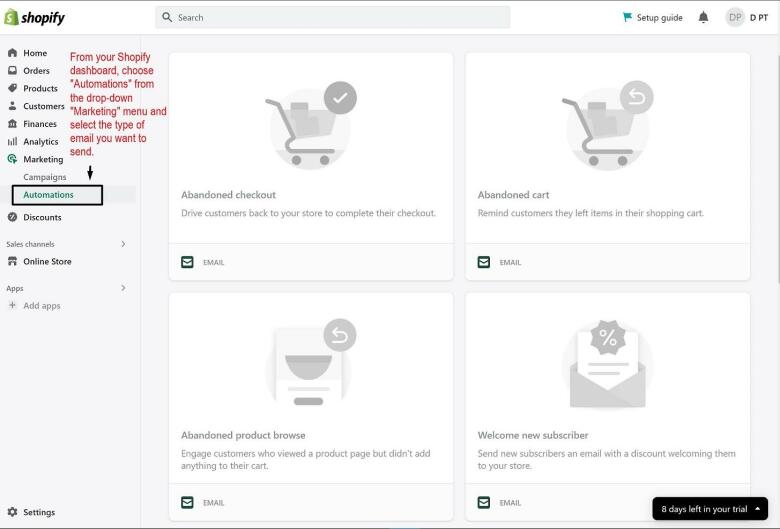
Task: Select the Welcome new subscriber title
Action: pyautogui.click(x=533, y=435)
